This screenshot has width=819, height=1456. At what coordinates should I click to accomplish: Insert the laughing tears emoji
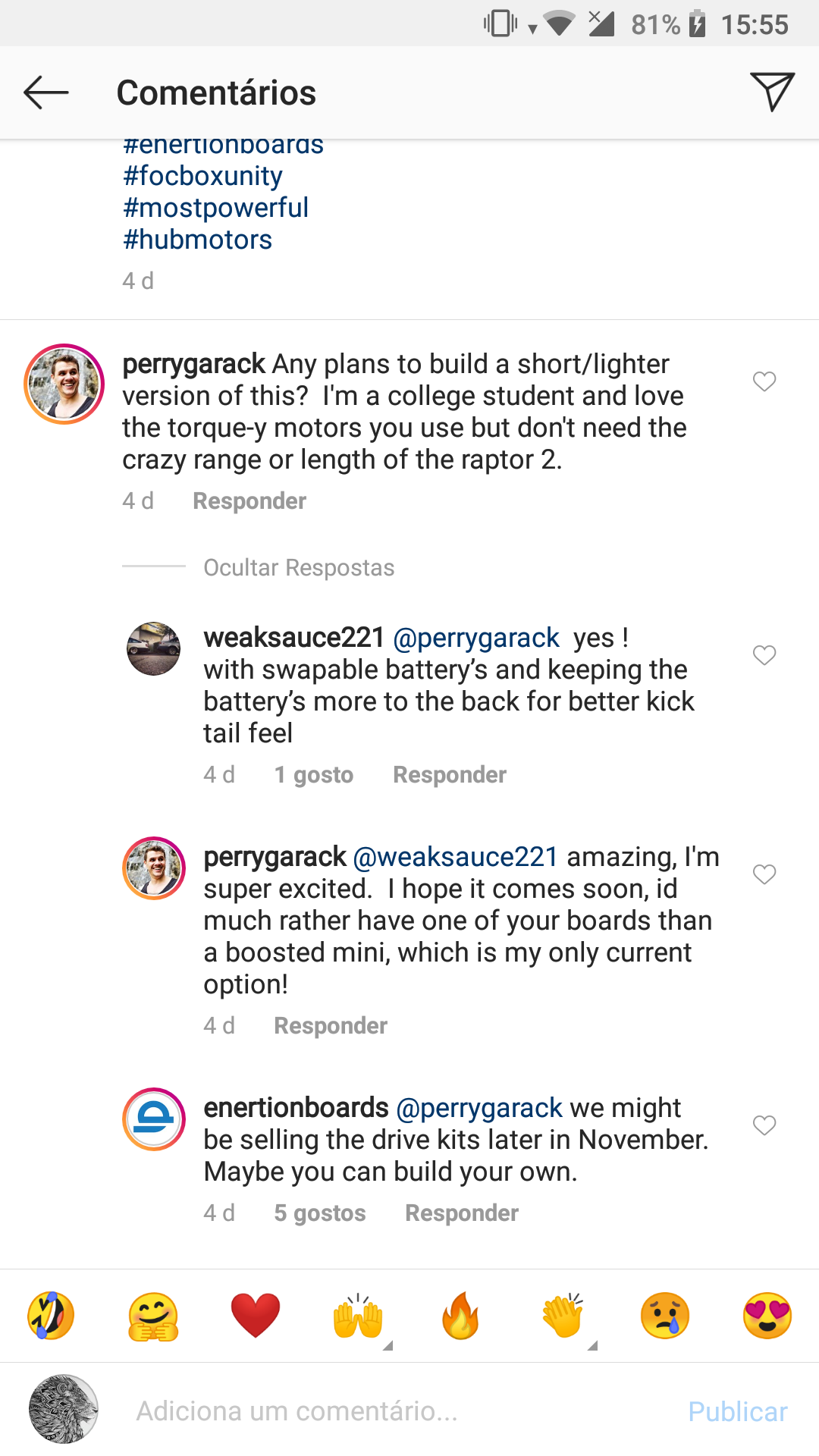(51, 1316)
